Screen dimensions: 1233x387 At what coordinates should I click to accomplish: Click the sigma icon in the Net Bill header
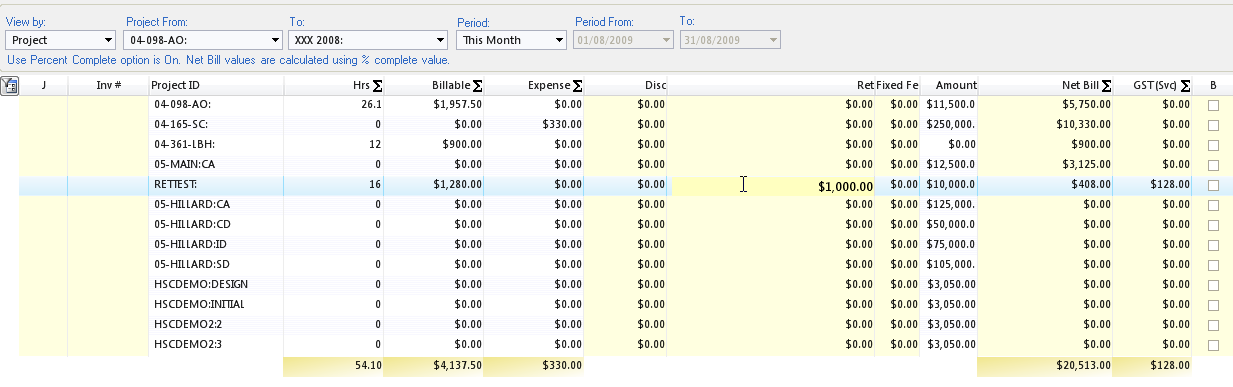coord(1106,86)
